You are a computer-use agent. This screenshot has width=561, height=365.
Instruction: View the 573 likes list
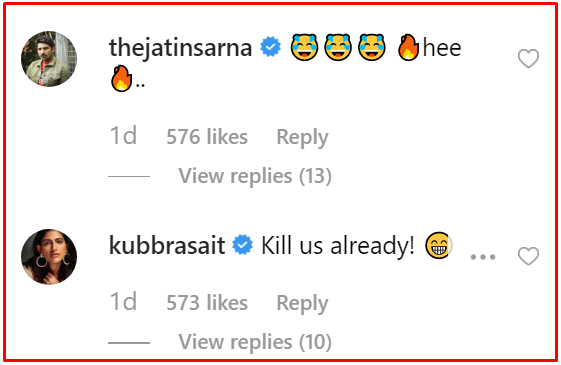(x=207, y=303)
